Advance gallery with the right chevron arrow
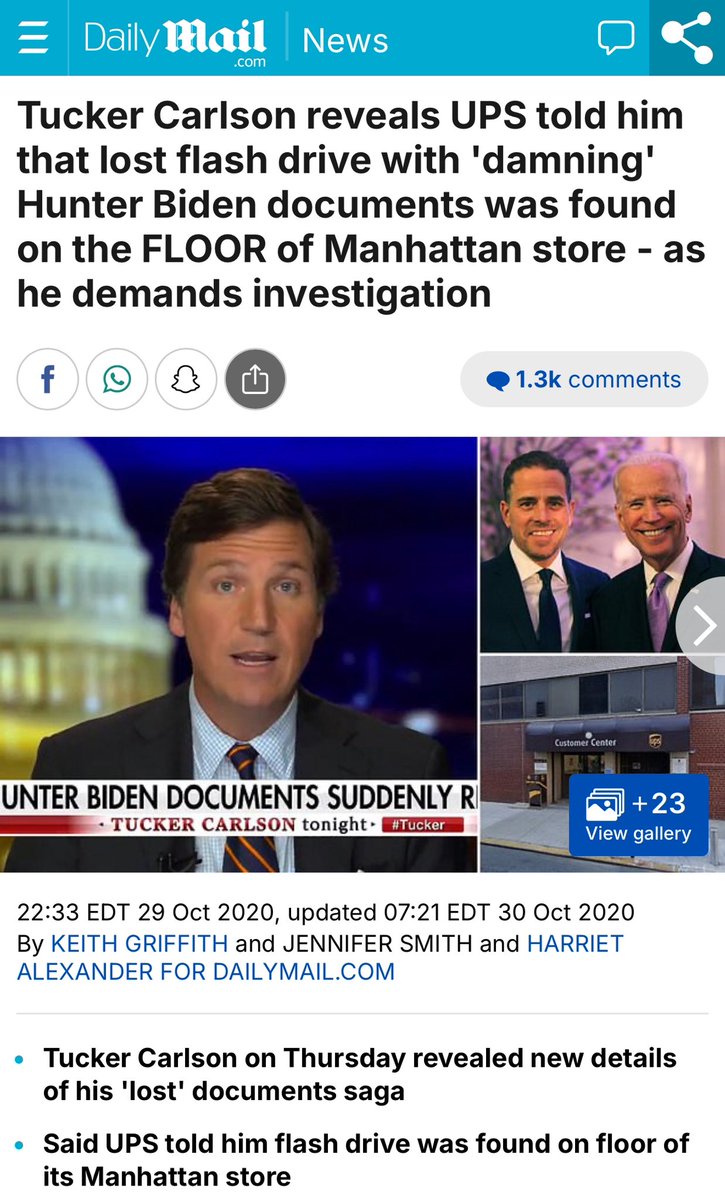725x1199 pixels. pyautogui.click(x=702, y=625)
